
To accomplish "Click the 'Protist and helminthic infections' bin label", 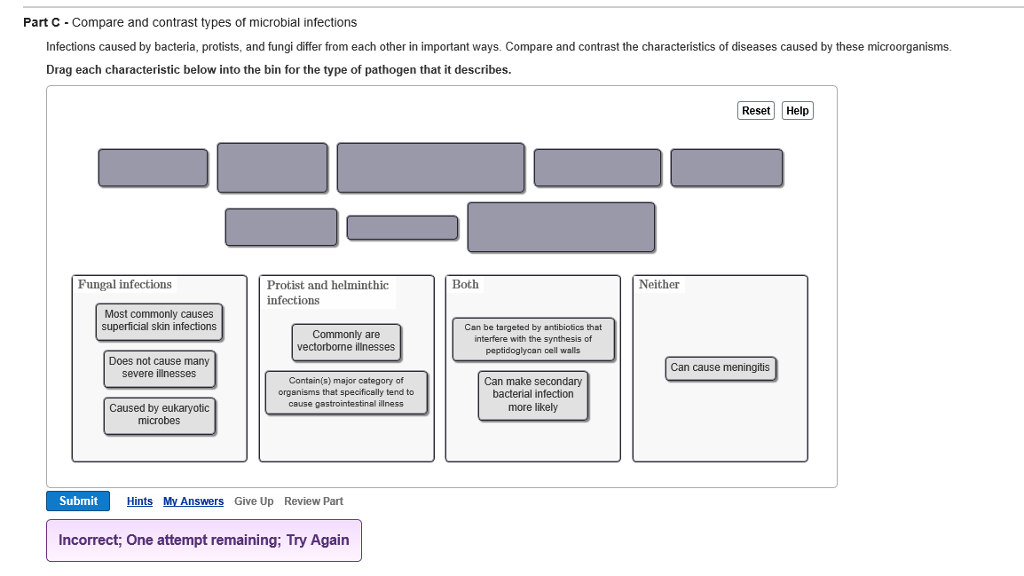I will (x=328, y=293).
